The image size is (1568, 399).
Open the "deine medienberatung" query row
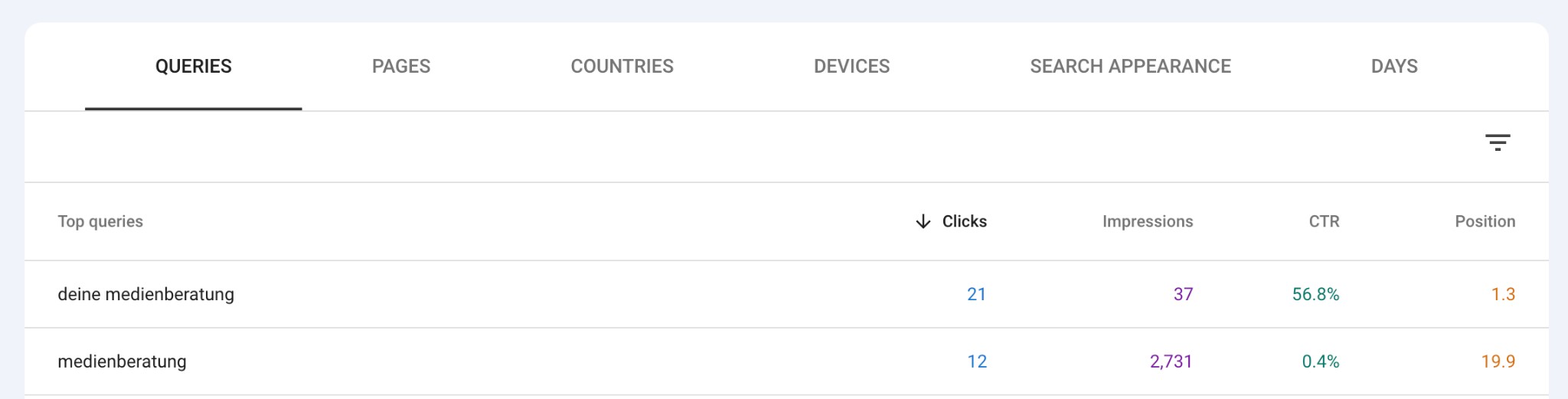click(145, 294)
